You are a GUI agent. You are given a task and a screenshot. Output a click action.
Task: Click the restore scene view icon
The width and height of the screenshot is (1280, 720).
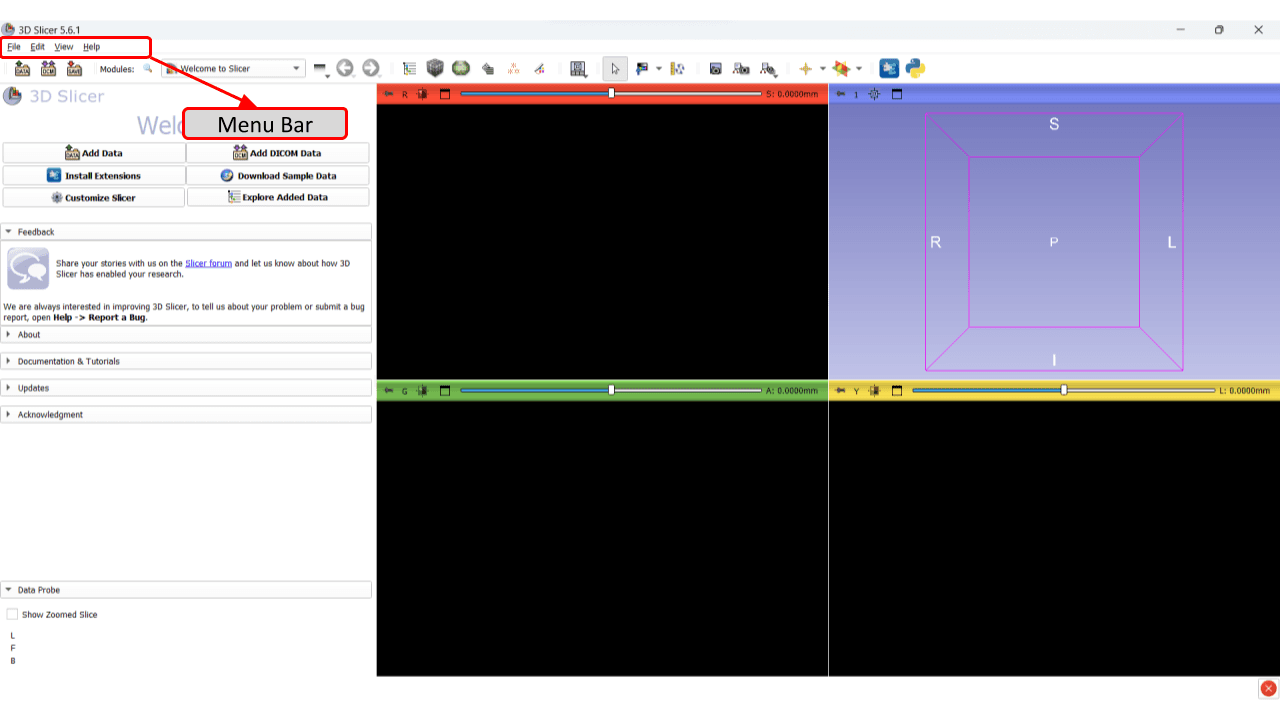point(768,68)
